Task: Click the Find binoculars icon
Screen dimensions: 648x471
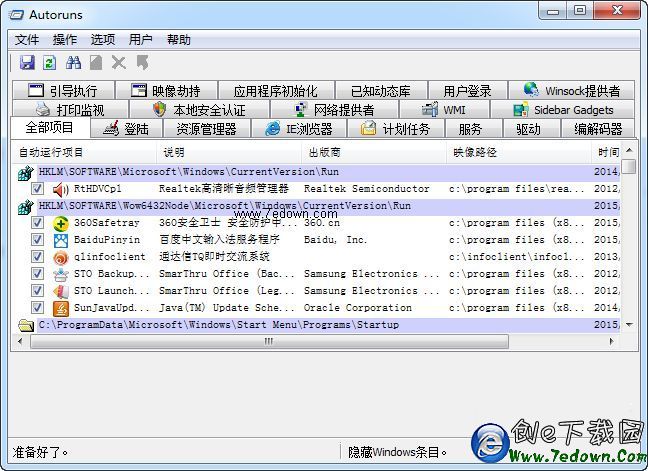Action: pos(73,63)
